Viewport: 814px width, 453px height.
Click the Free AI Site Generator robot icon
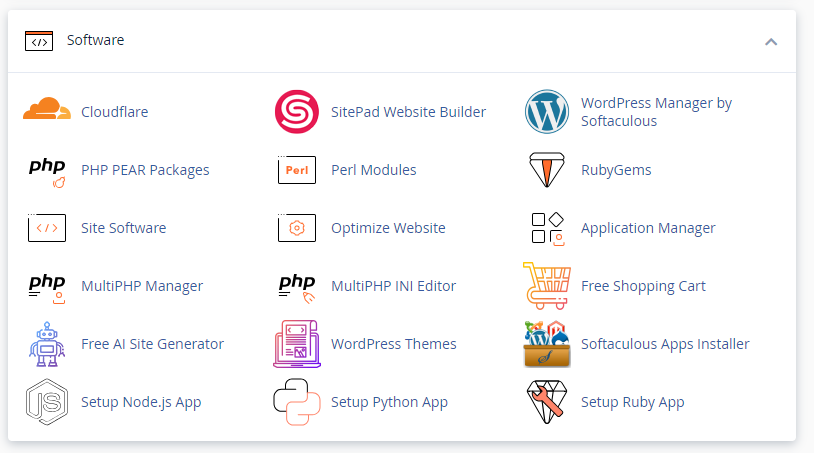coord(47,344)
